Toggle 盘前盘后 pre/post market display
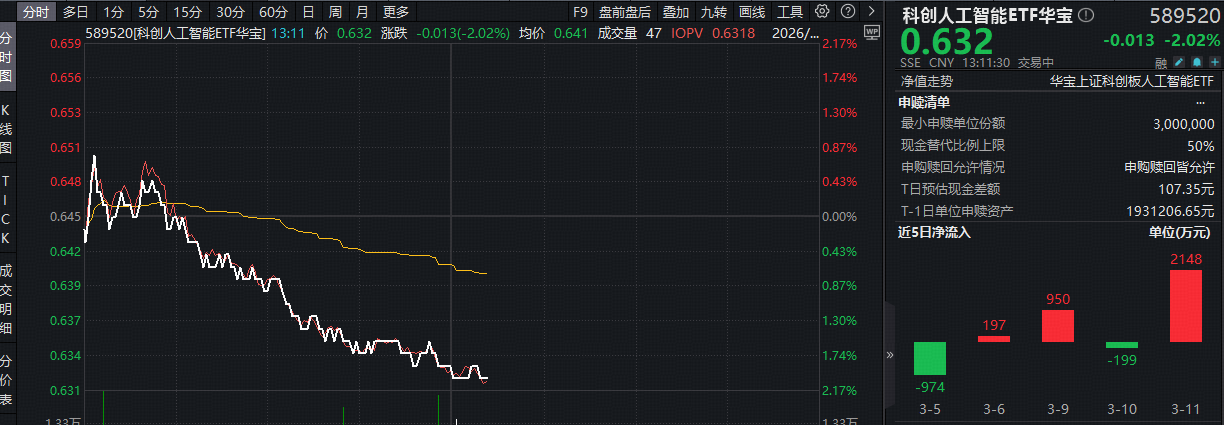This screenshot has width=1224, height=425. (x=624, y=12)
